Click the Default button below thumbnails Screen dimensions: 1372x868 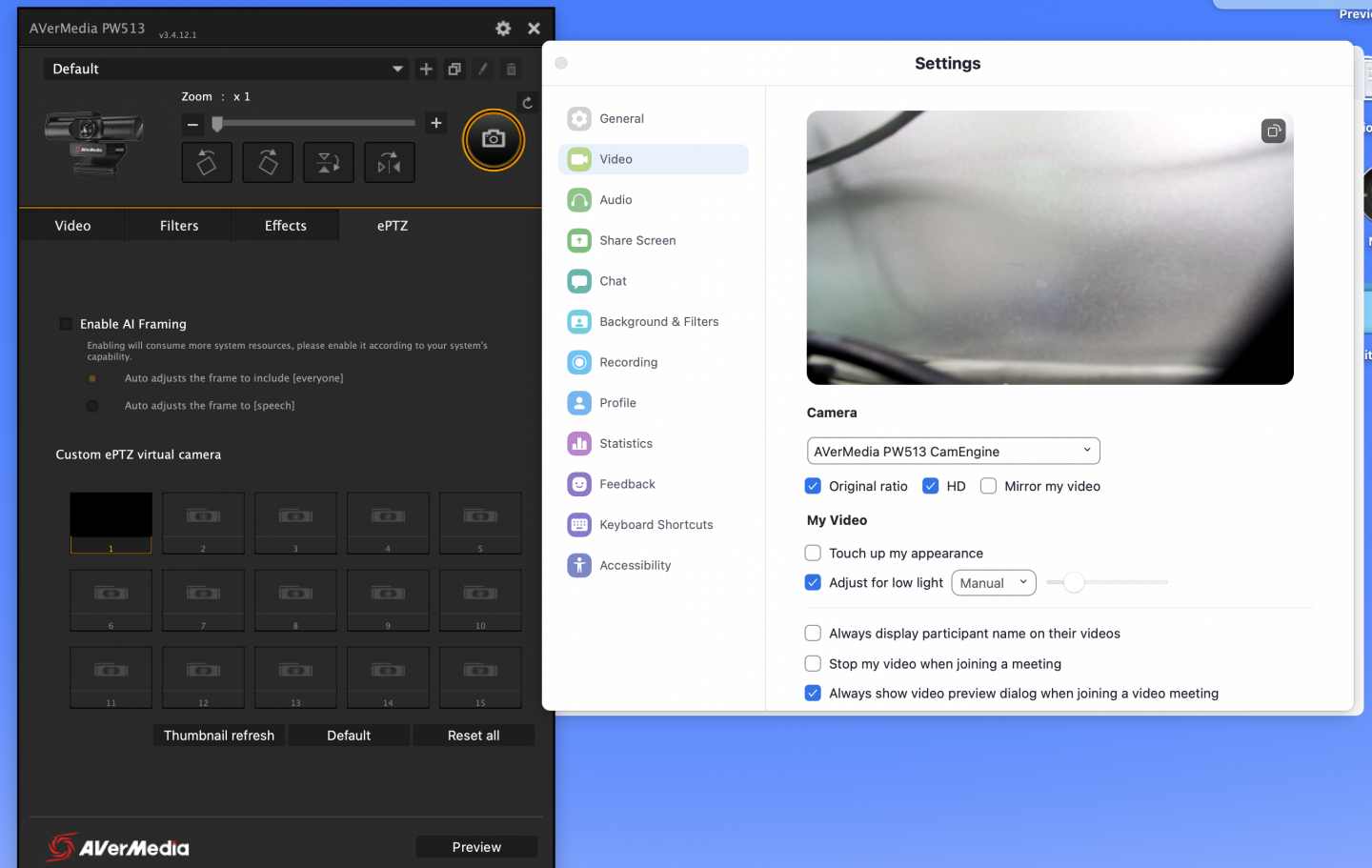coord(349,736)
